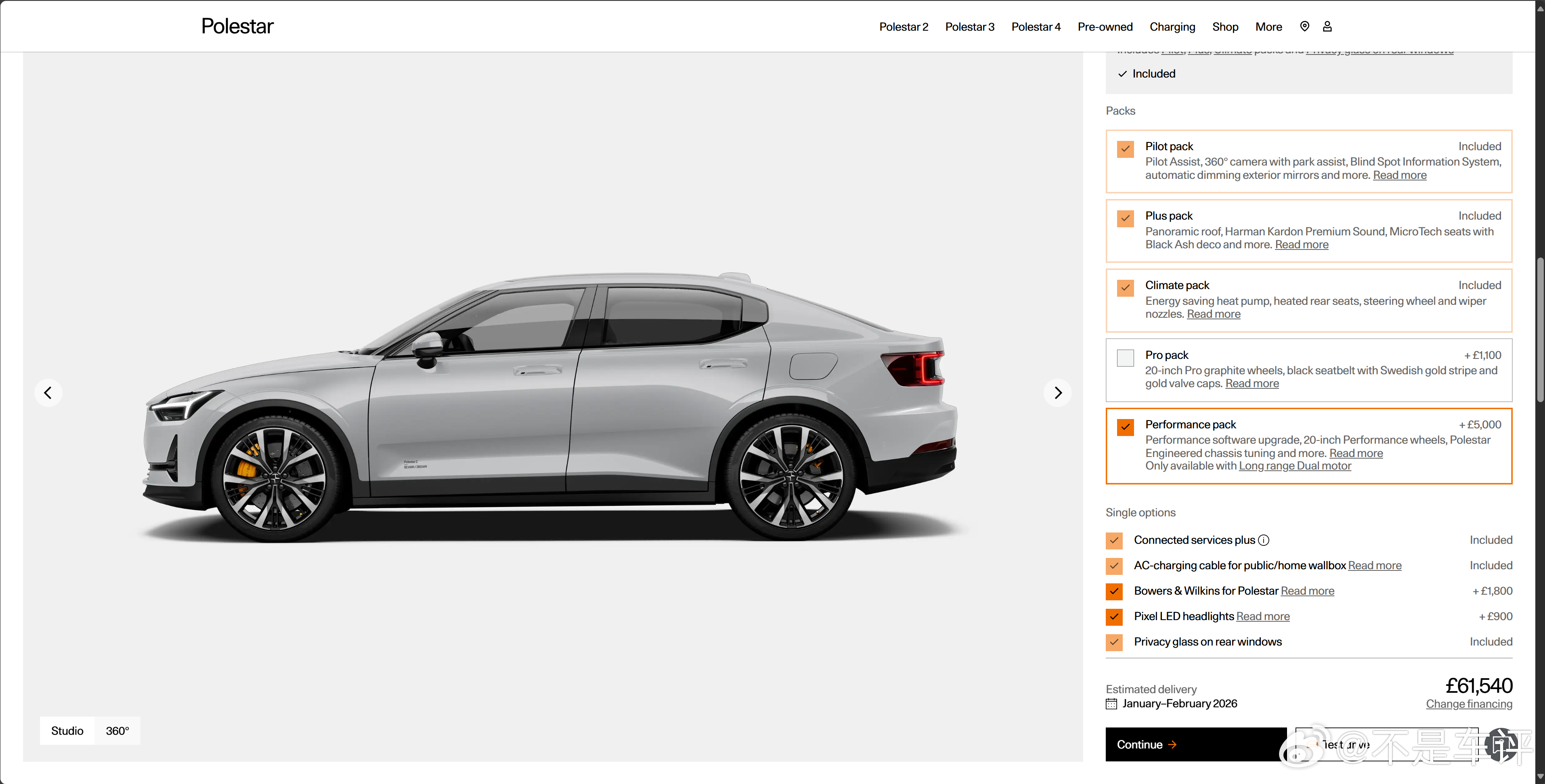Open Shop menu item
The height and width of the screenshot is (784, 1545).
click(x=1225, y=26)
